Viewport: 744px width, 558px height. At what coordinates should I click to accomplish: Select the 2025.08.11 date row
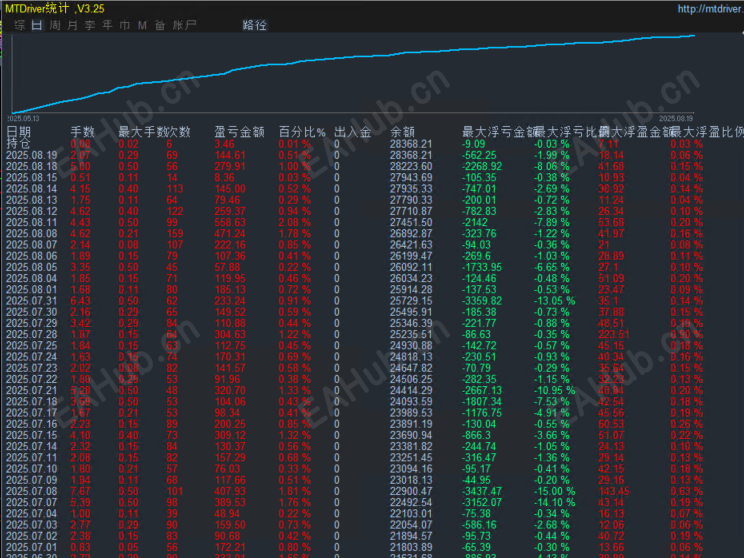[x=31, y=223]
